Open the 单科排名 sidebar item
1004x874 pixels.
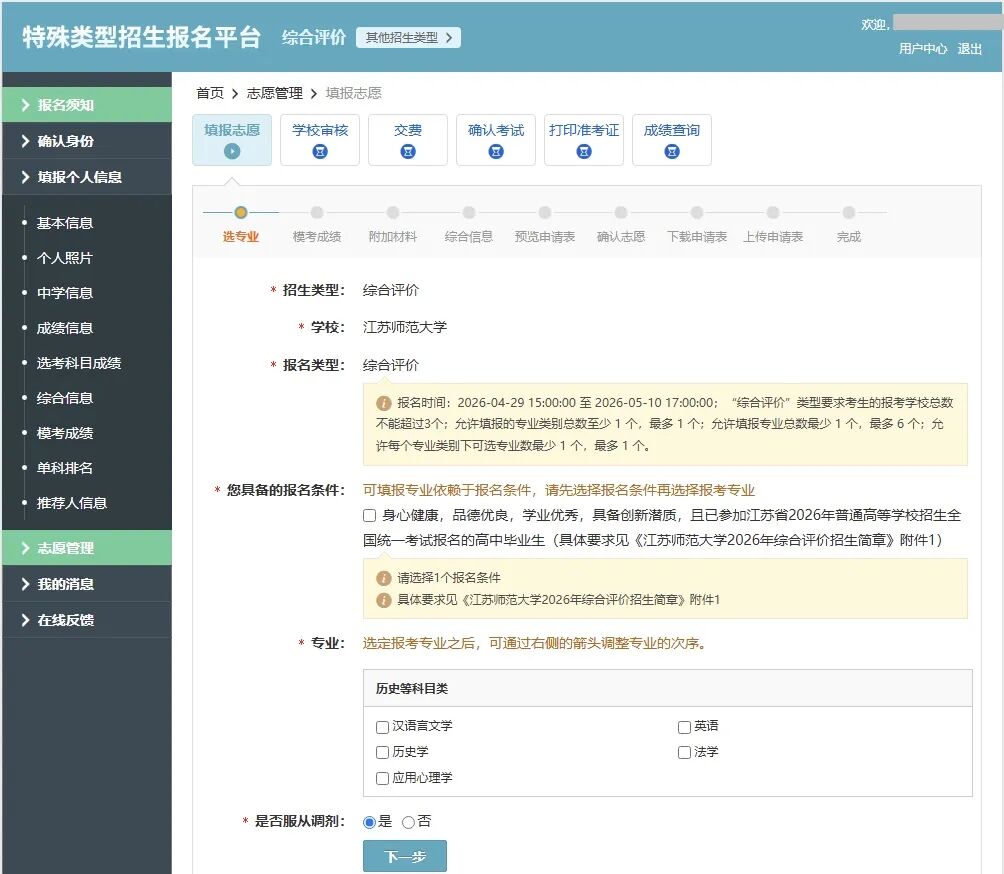pyautogui.click(x=65, y=468)
